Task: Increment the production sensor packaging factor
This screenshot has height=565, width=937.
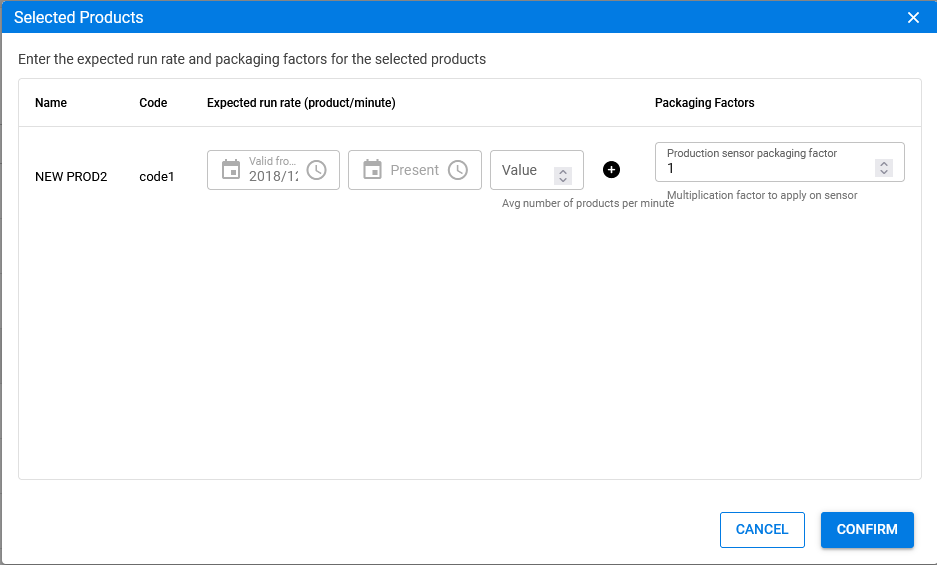Action: (884, 164)
